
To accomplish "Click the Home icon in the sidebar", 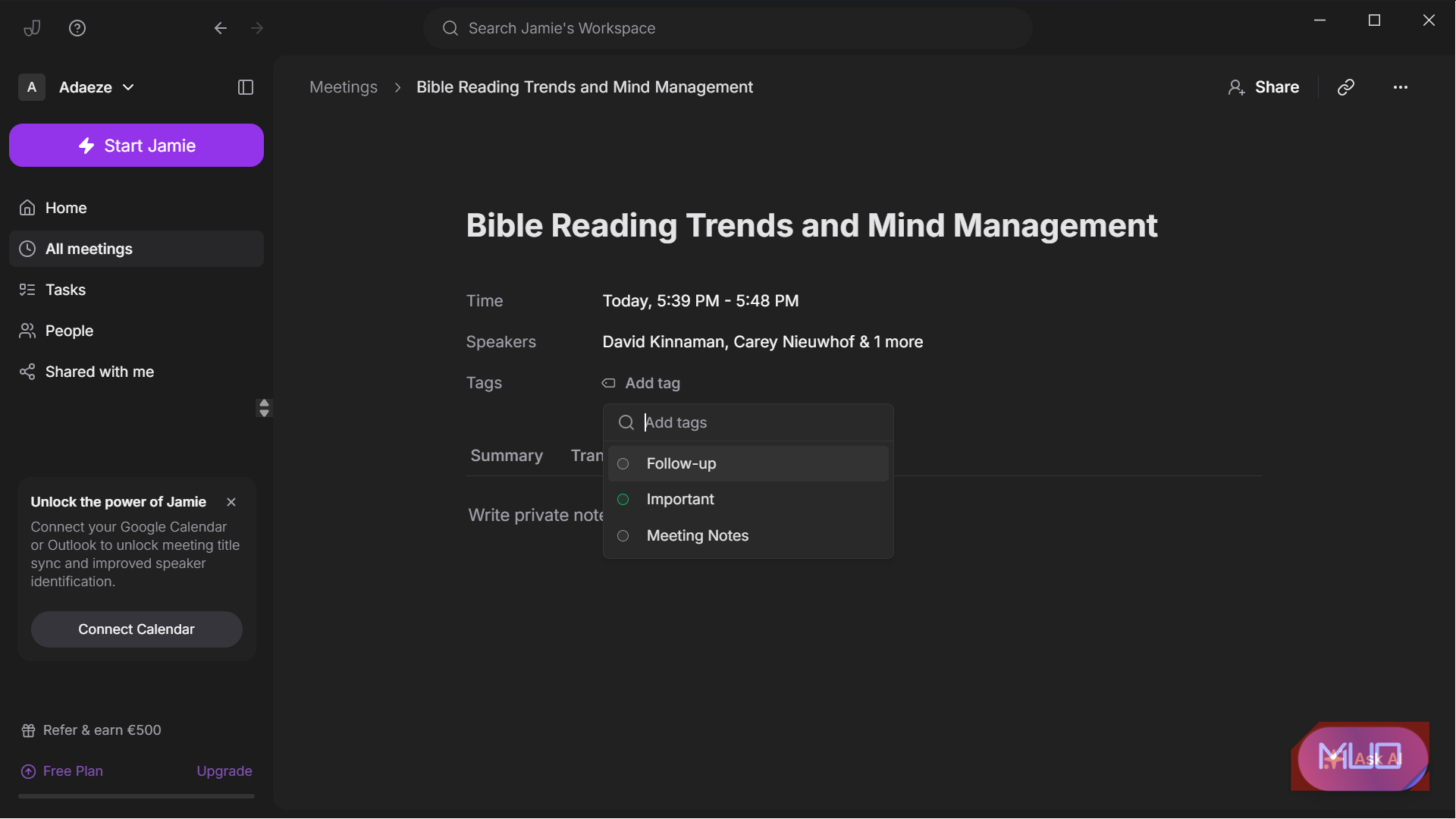I will tap(27, 208).
